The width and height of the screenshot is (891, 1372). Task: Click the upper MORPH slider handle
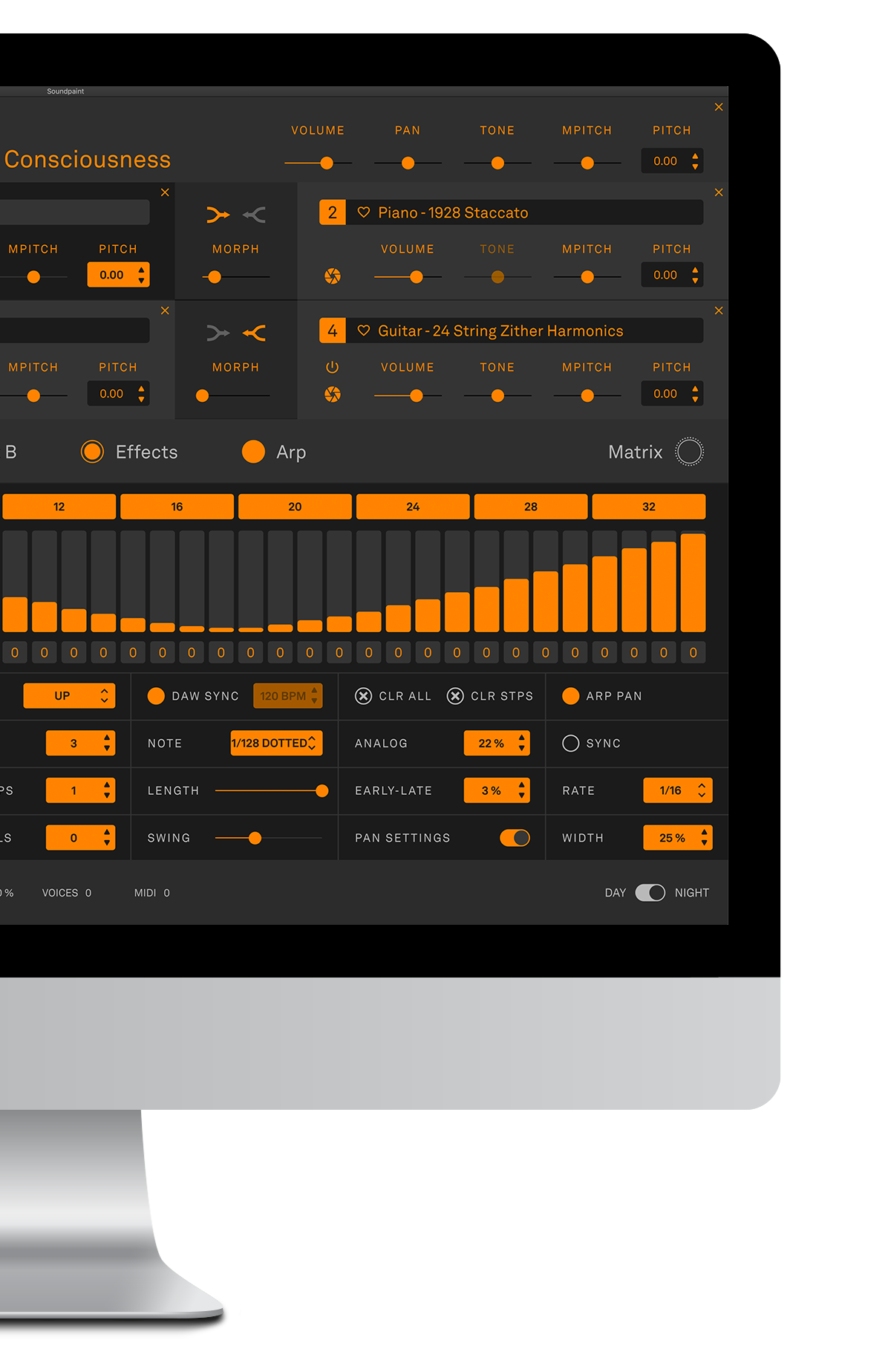pyautogui.click(x=215, y=277)
